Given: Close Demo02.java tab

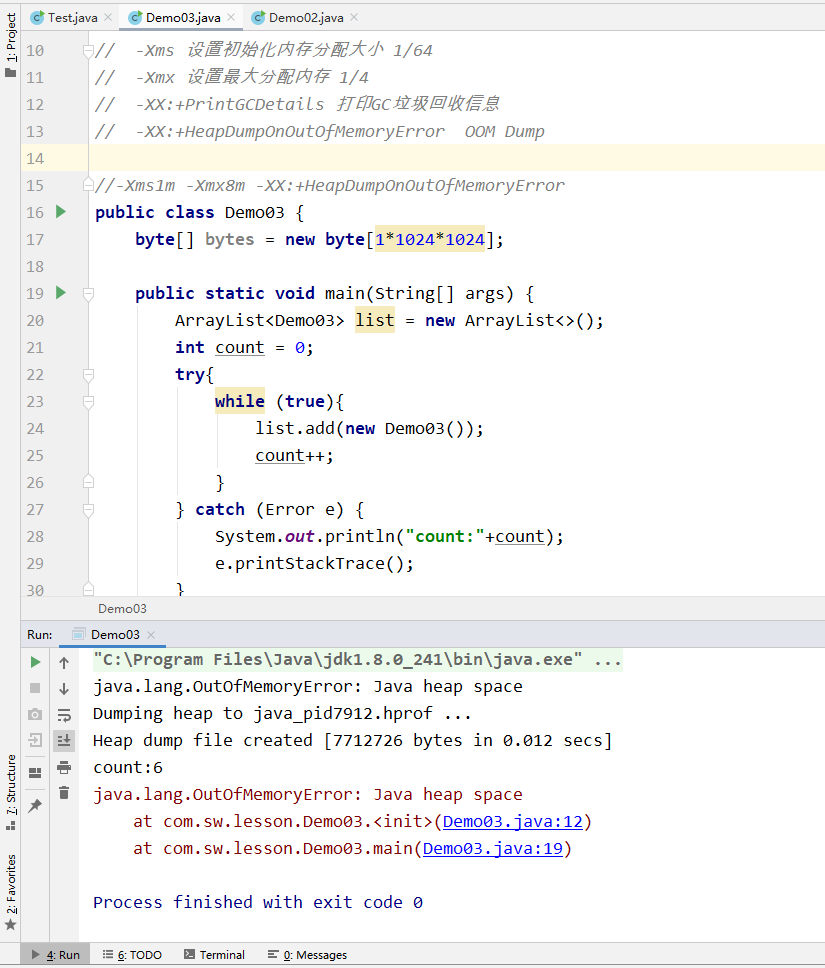Looking at the screenshot, I should pos(354,17).
